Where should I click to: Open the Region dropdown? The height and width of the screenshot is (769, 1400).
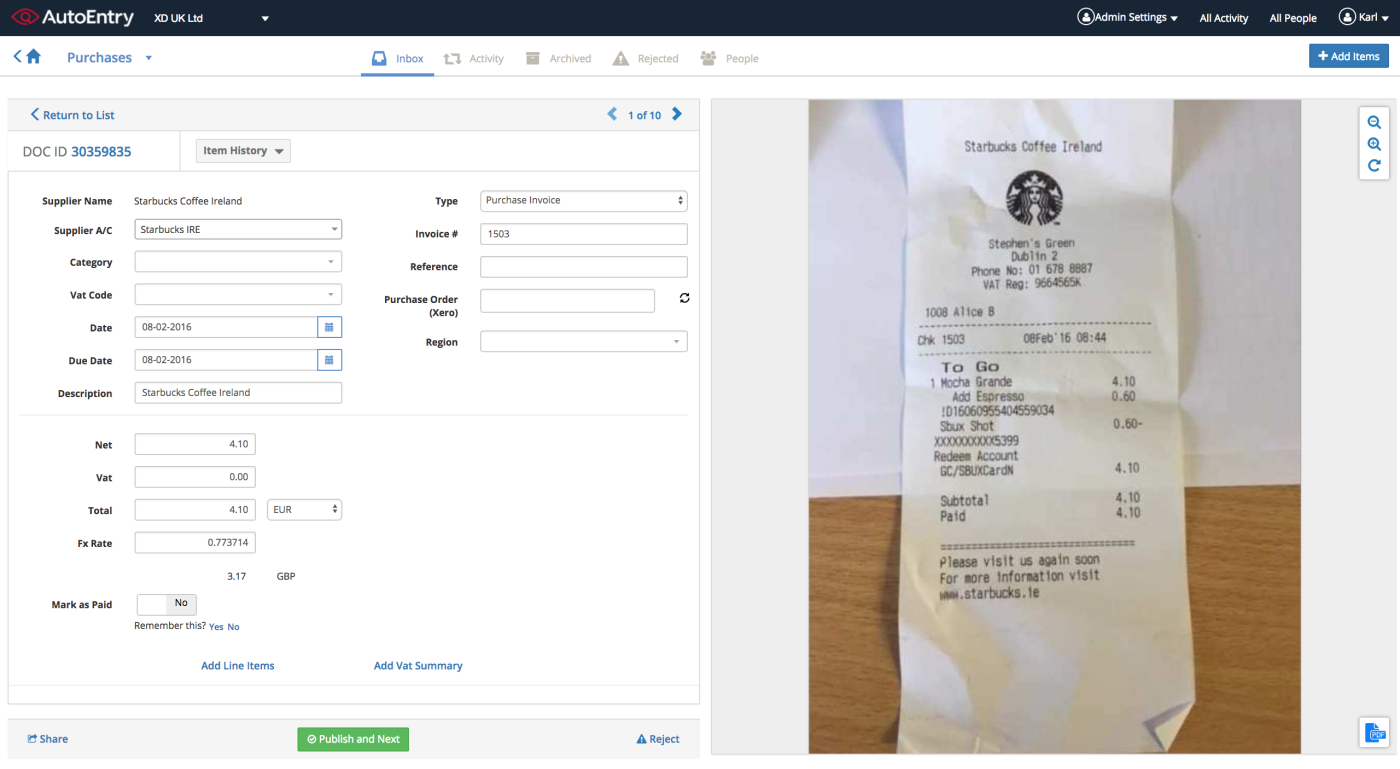[584, 342]
